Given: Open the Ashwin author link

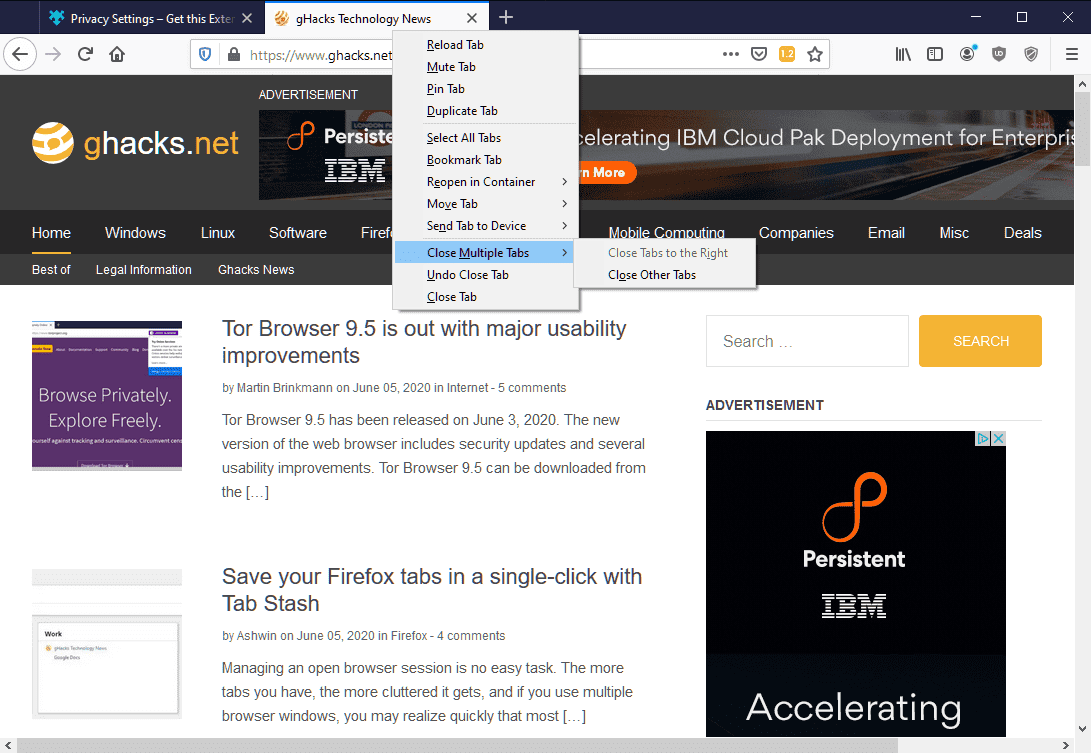Looking at the screenshot, I should click(x=257, y=635).
